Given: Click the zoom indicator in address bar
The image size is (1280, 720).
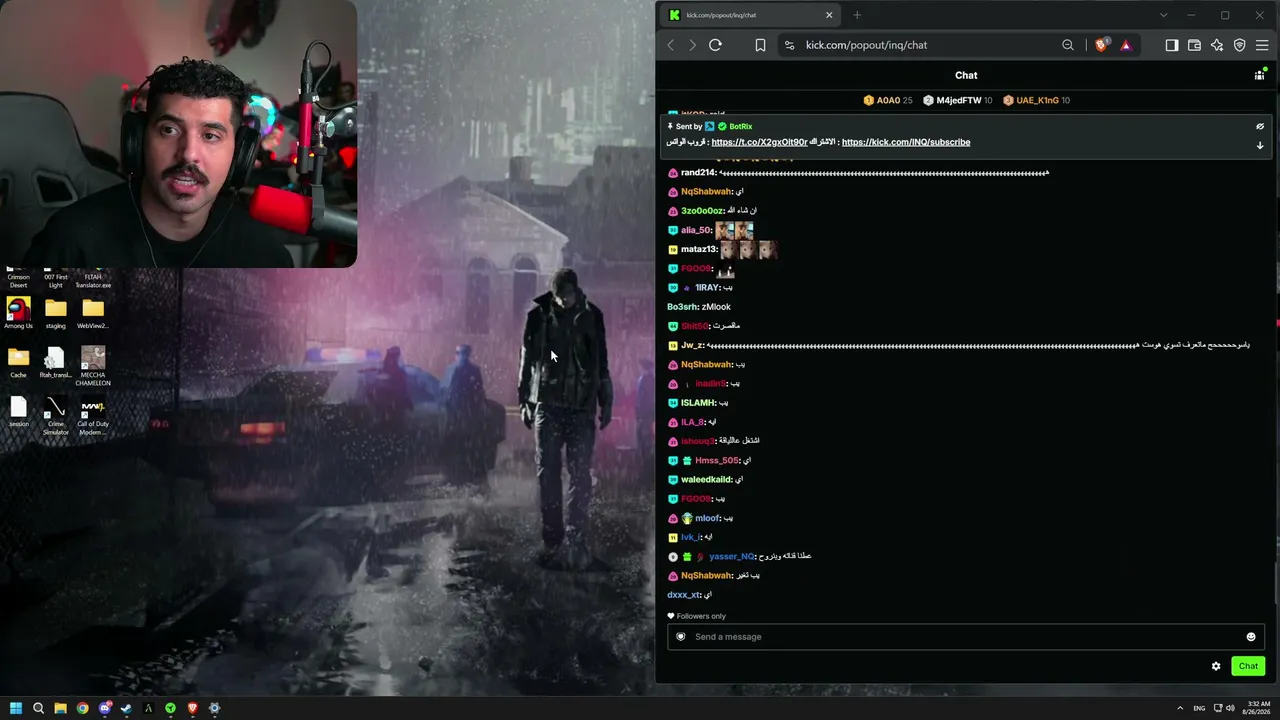Looking at the screenshot, I should click(x=1068, y=45).
